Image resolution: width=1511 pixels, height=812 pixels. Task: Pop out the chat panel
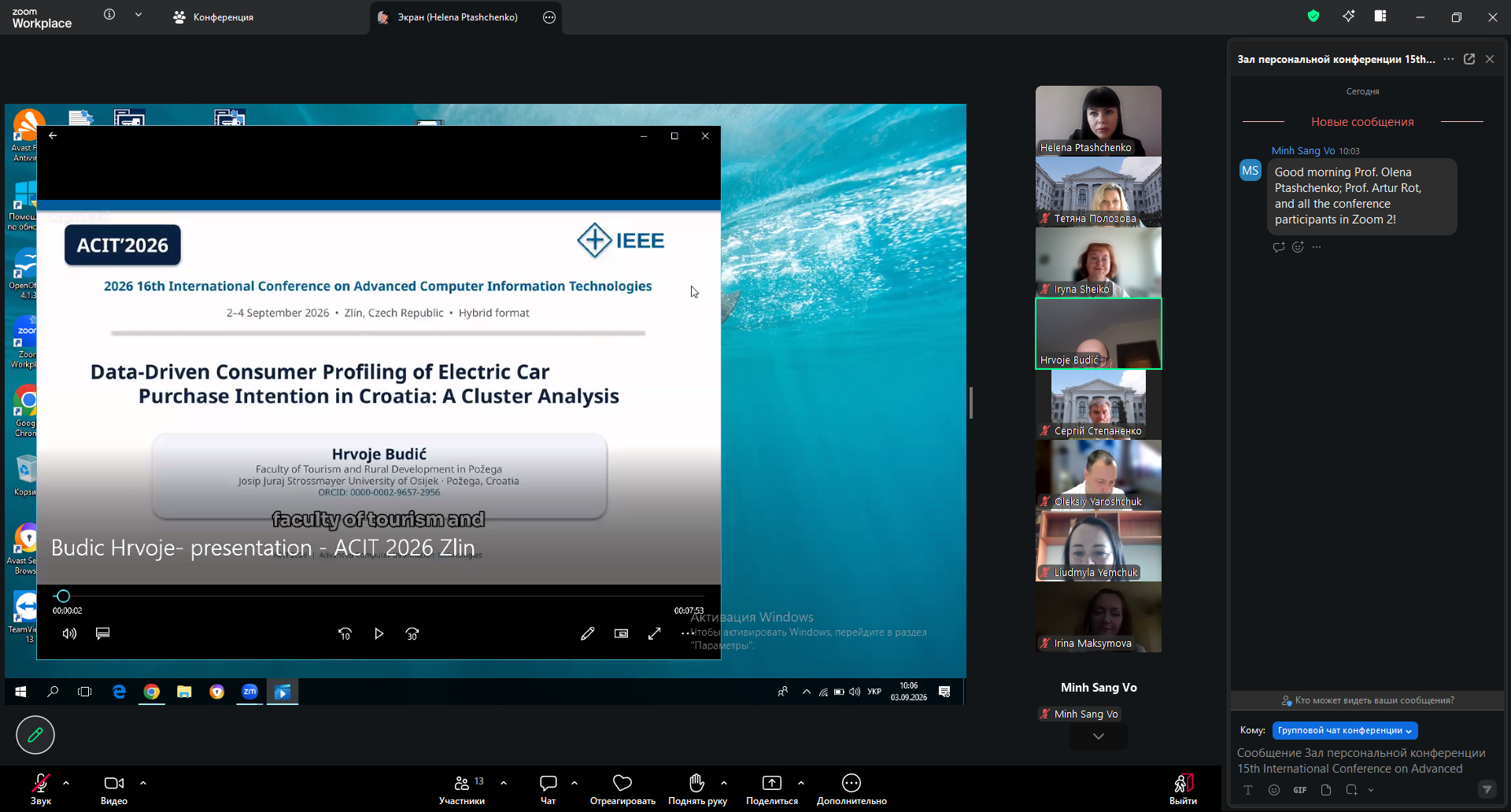coord(1469,59)
